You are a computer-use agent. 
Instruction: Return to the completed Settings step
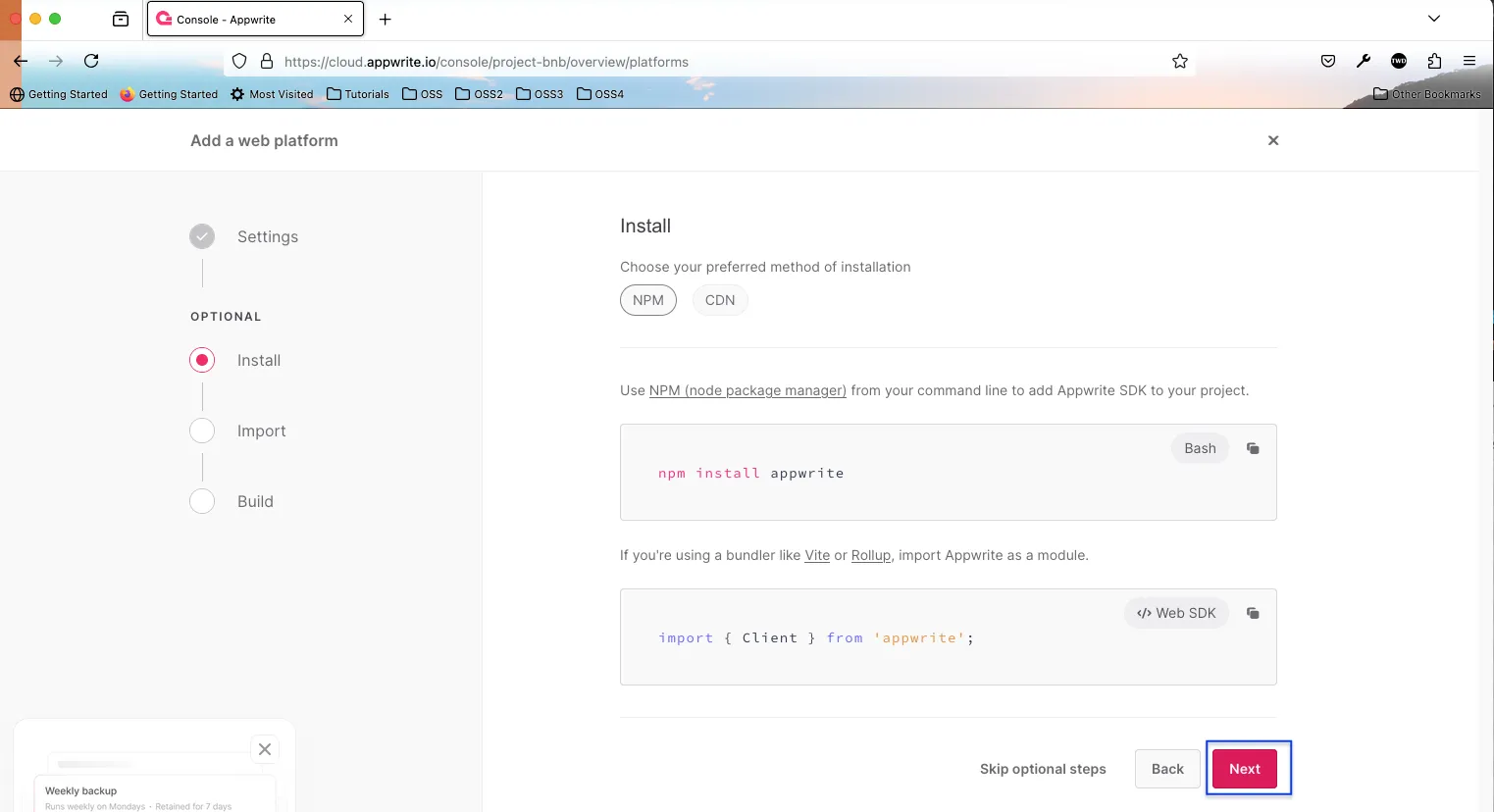tap(202, 236)
